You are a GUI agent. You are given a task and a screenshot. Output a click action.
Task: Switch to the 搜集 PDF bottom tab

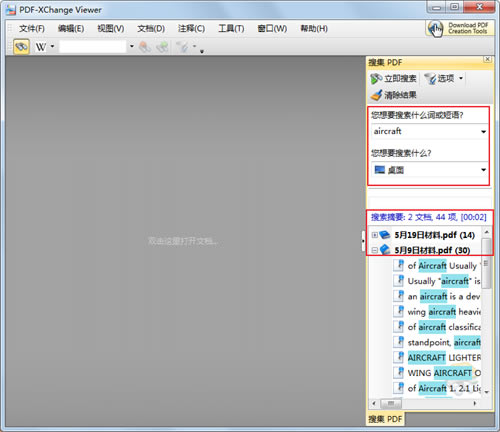coord(385,419)
